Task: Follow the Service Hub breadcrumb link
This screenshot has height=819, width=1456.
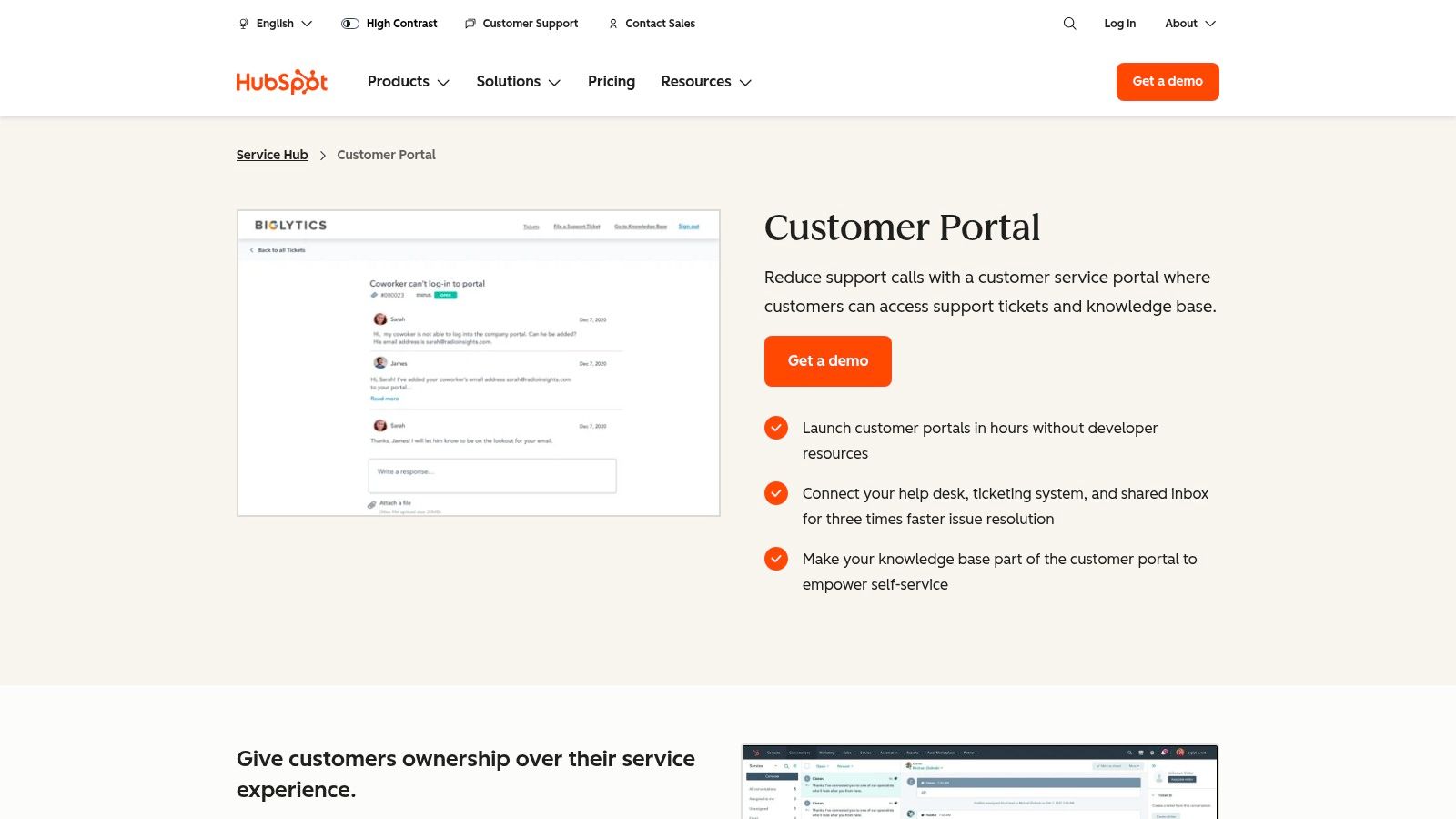Action: pyautogui.click(x=271, y=155)
